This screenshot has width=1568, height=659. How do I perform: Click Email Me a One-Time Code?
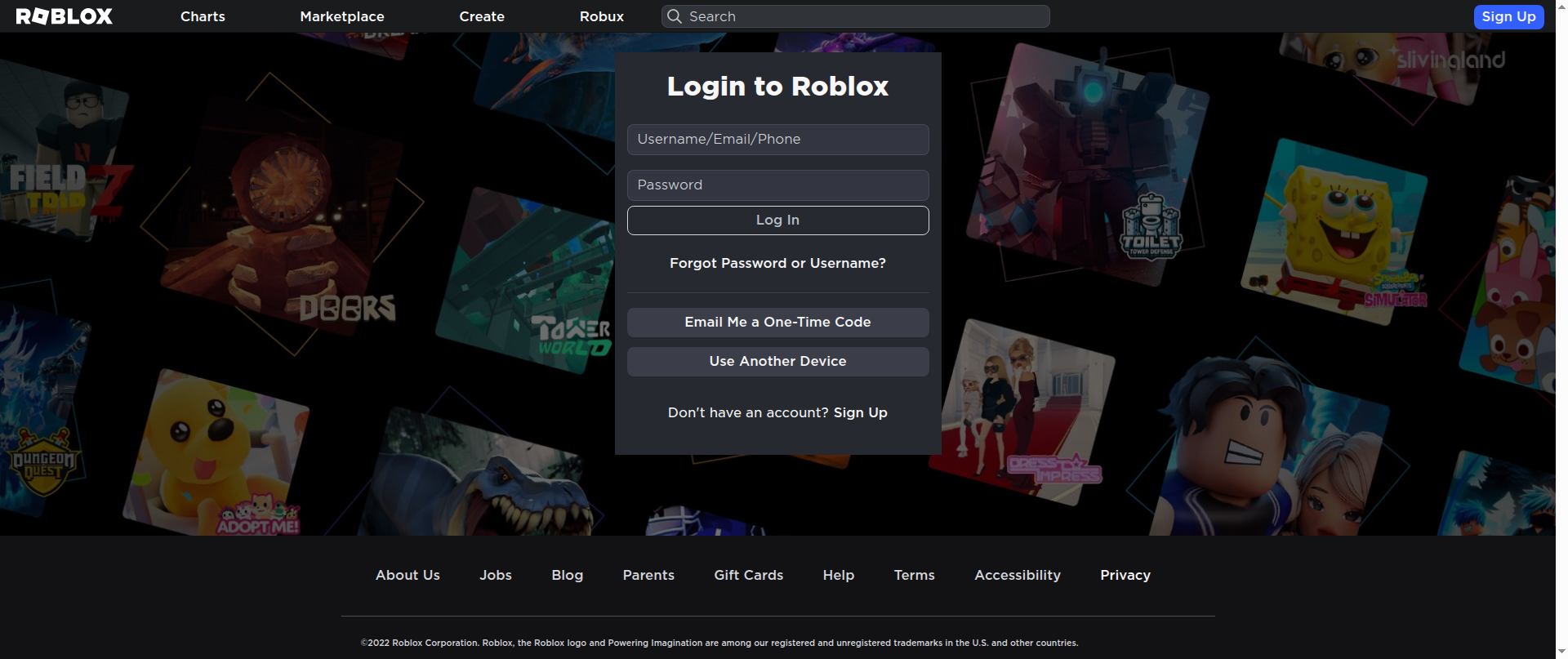pos(777,323)
